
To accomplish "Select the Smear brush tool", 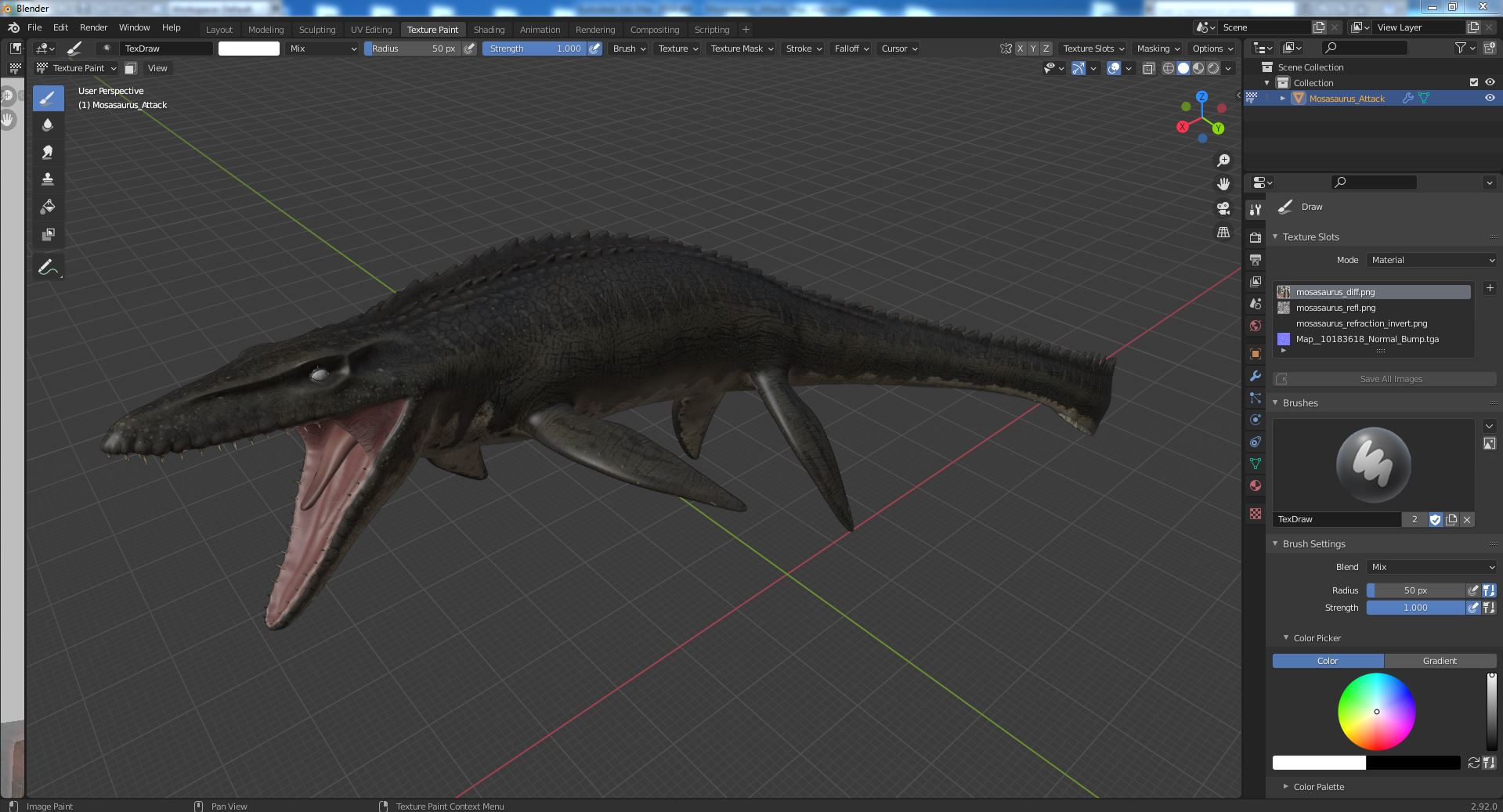I will tap(48, 153).
